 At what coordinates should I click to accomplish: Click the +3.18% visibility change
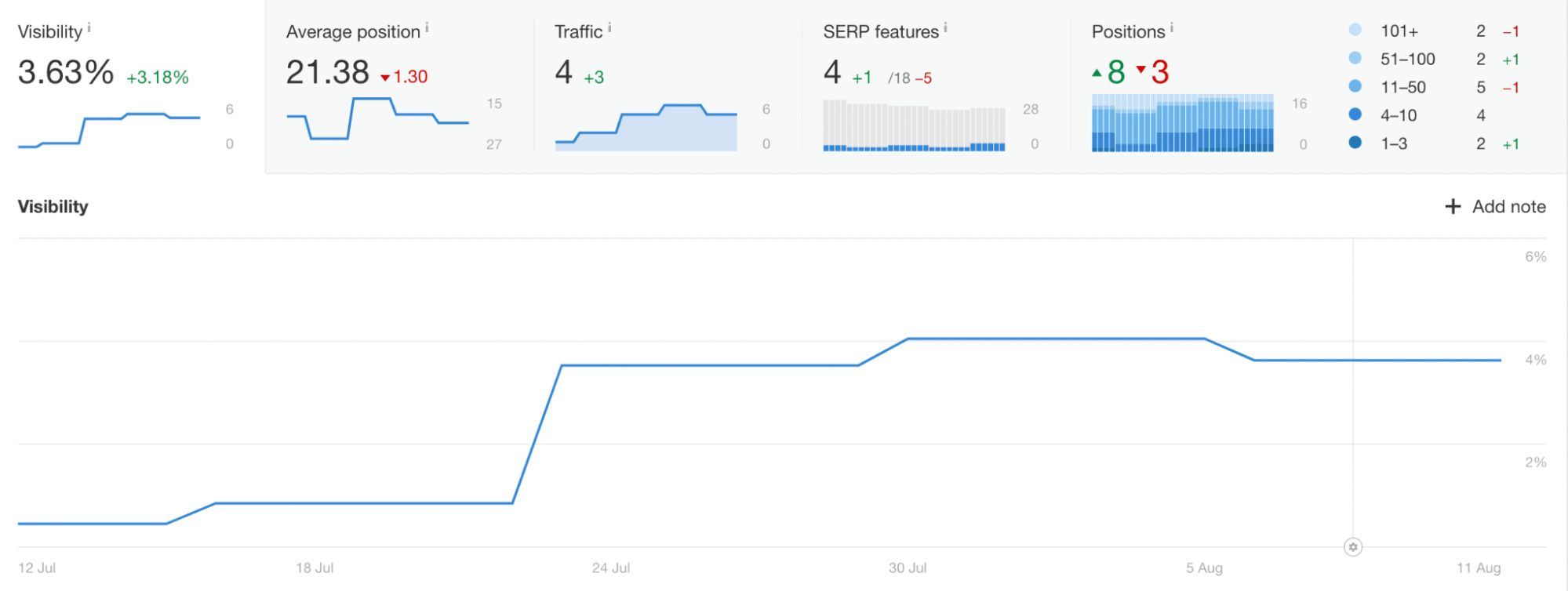pos(158,78)
